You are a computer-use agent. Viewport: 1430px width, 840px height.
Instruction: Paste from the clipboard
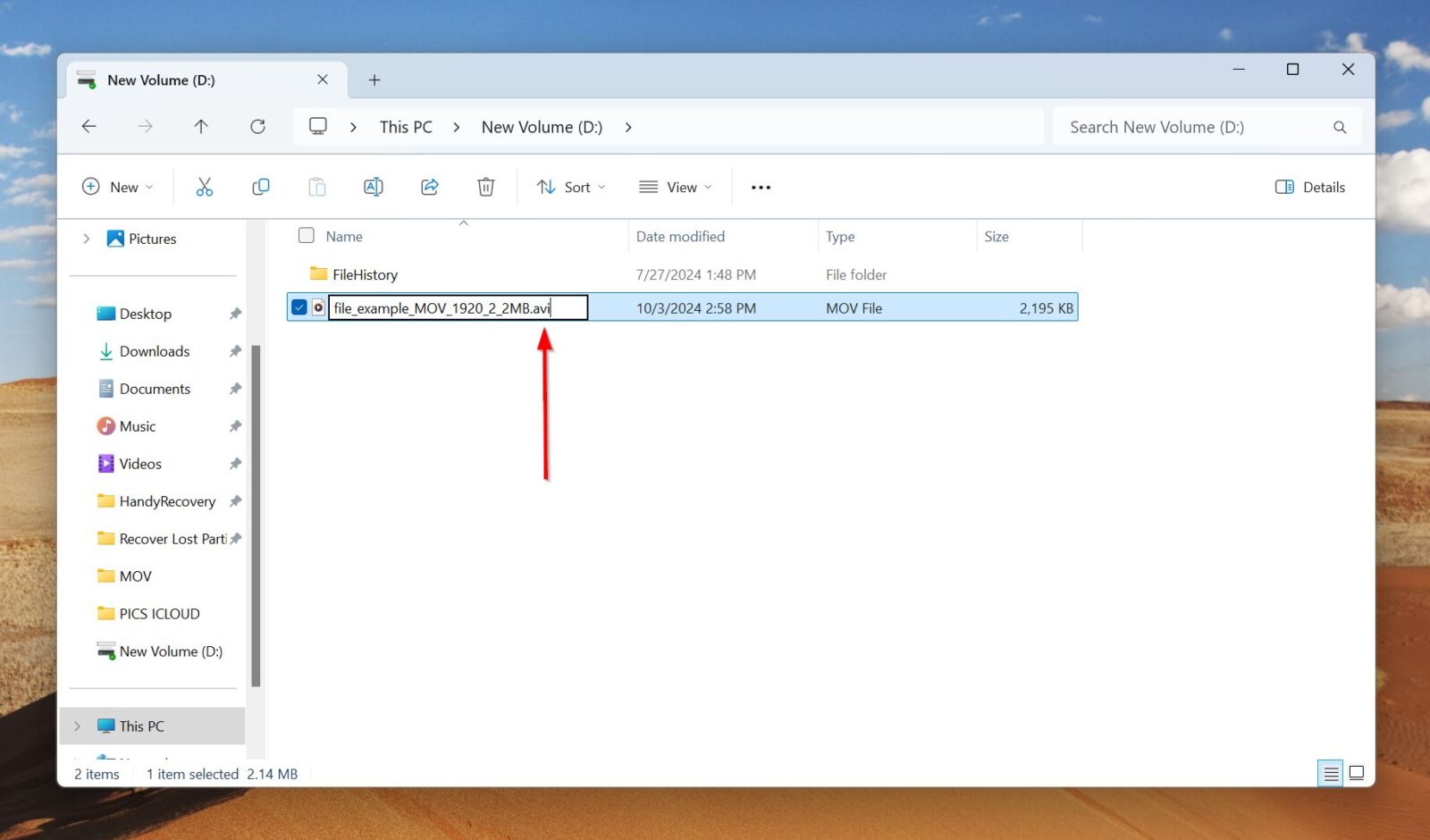tap(316, 187)
